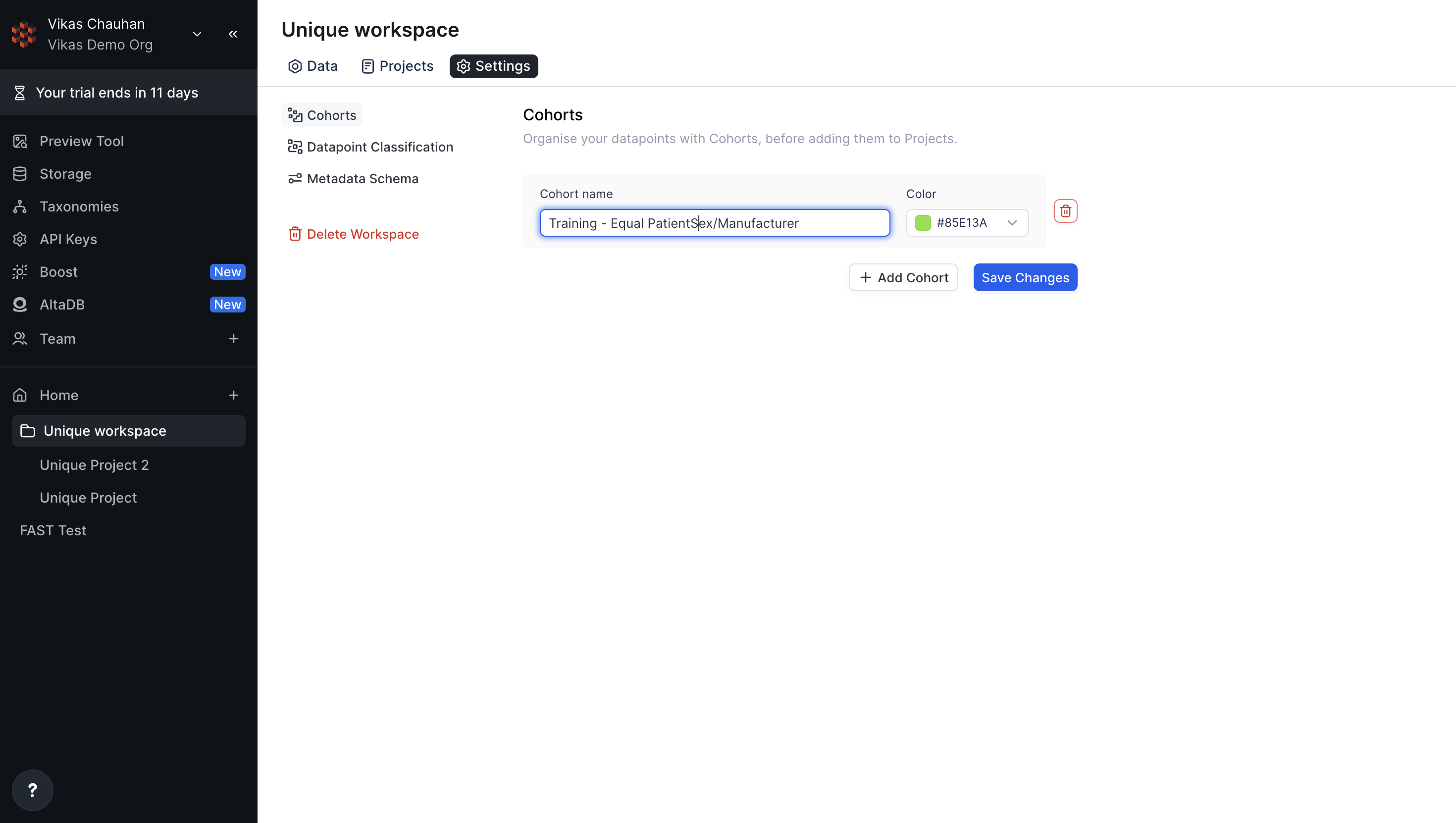Open Preview Tool from sidebar

pos(81,141)
